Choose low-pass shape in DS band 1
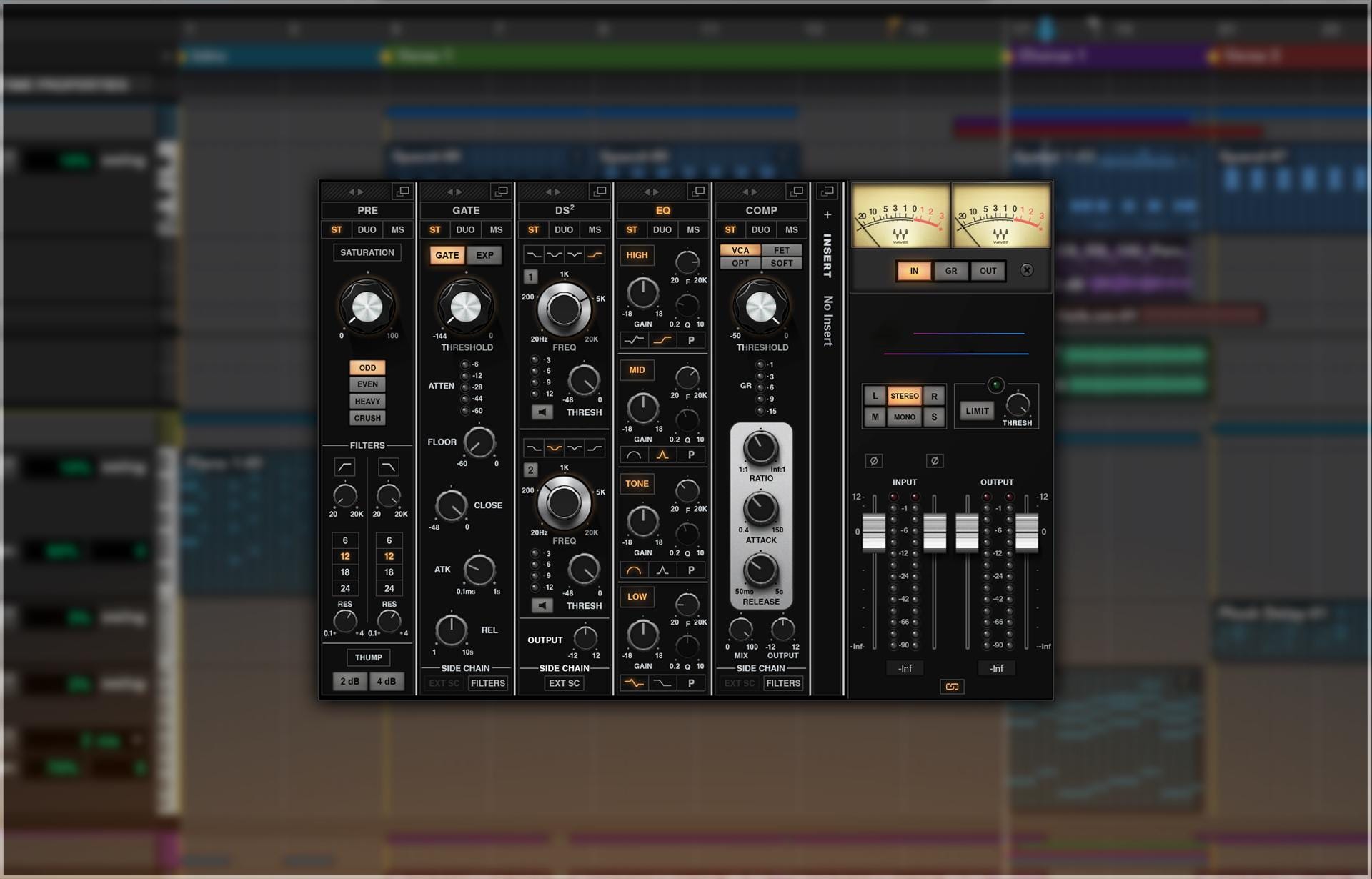Image resolution: width=1372 pixels, height=879 pixels. (533, 254)
